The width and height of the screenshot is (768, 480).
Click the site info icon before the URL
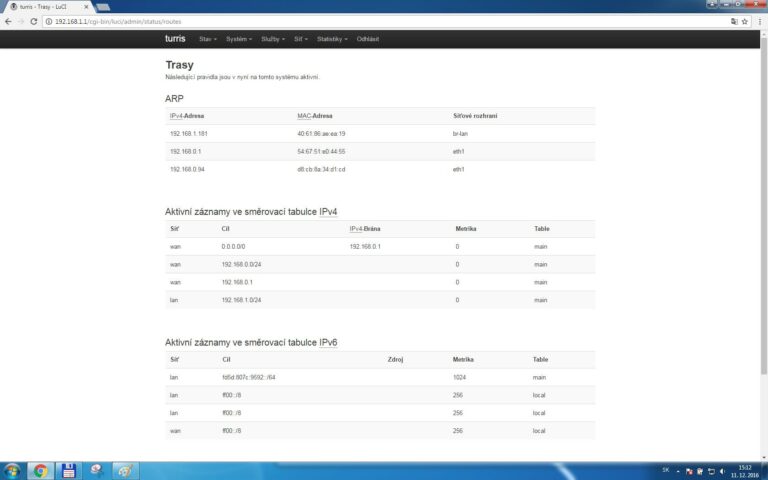pos(48,22)
